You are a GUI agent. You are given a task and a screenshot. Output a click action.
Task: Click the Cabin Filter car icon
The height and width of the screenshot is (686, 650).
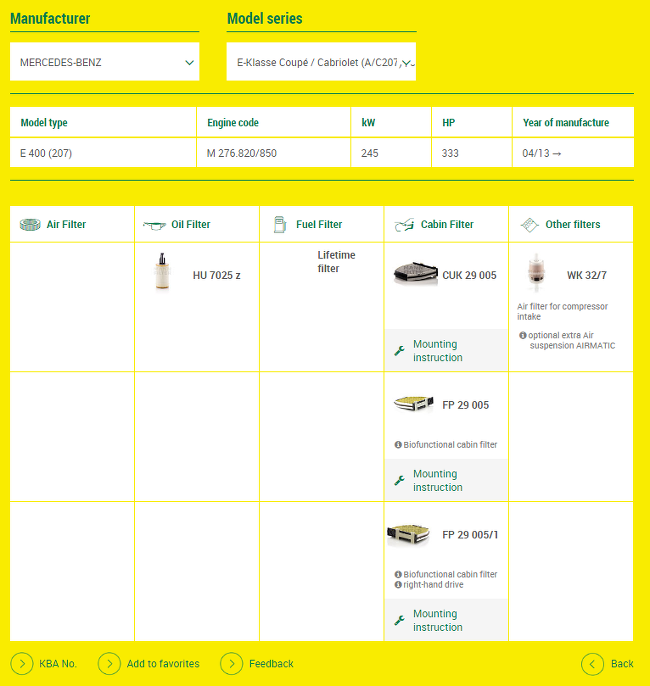pos(404,225)
